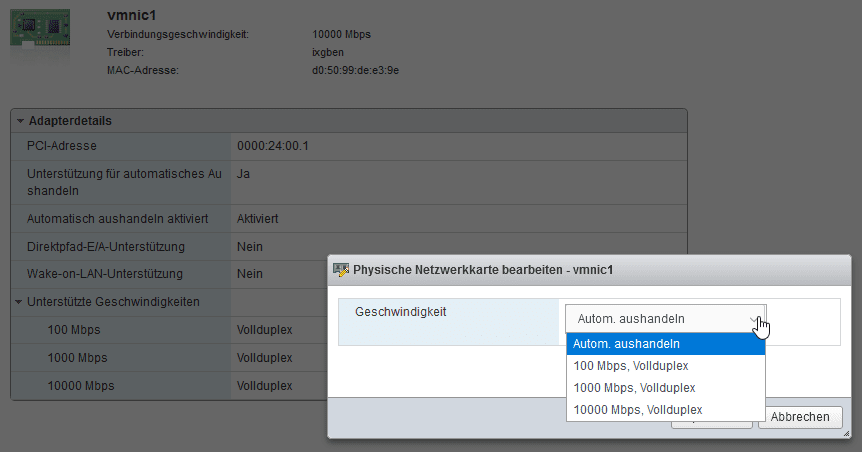Click the dialog resize grip corner
Viewport: 862px width, 452px height.
846,434
